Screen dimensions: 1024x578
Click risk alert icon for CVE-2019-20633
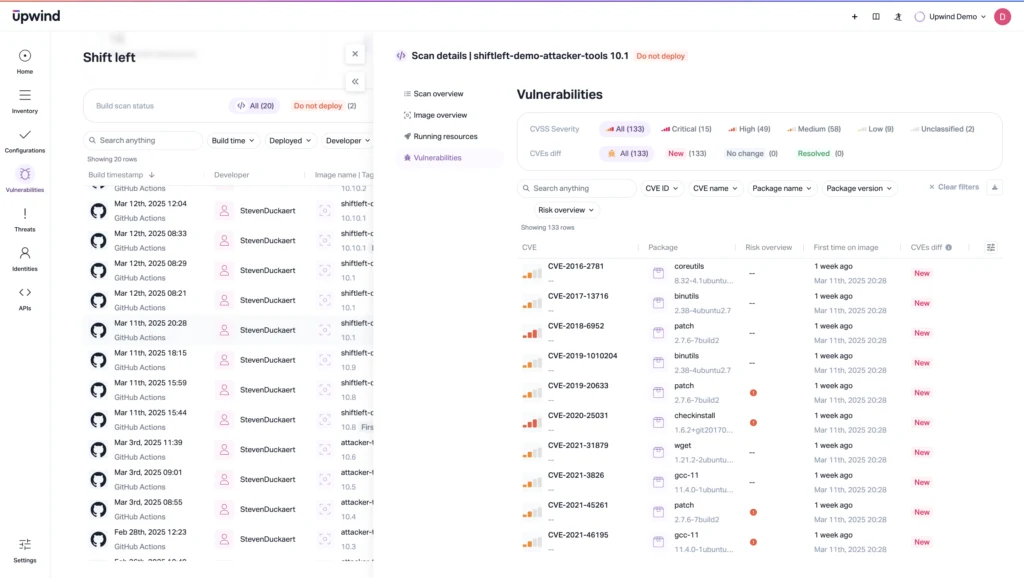pos(753,393)
